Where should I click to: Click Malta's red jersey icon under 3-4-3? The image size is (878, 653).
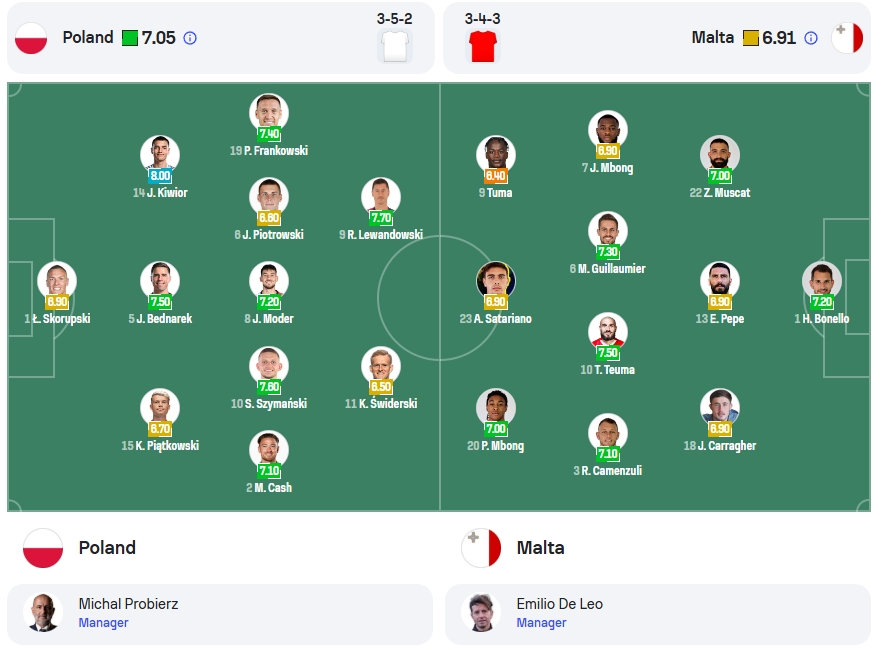pos(483,46)
